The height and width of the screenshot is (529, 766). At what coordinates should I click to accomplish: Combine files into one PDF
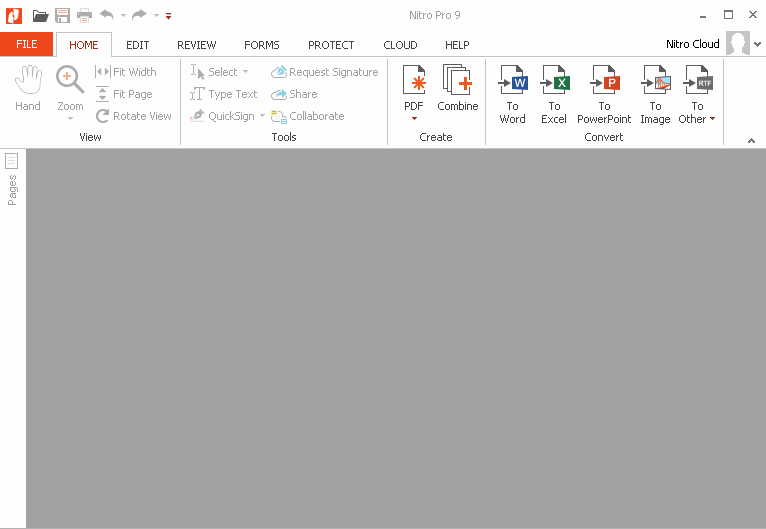tap(458, 88)
